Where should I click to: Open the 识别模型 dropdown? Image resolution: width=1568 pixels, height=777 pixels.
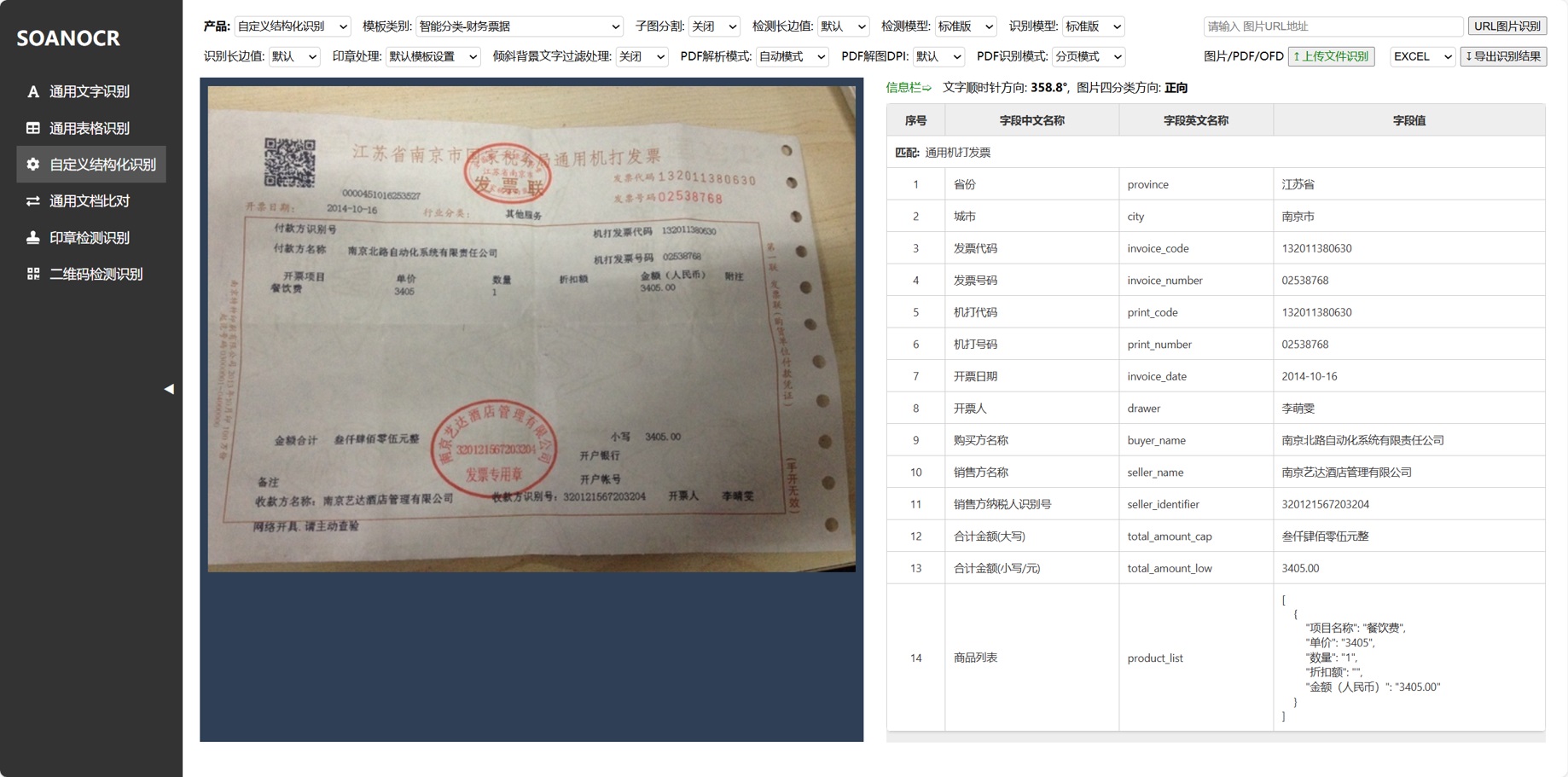pos(1093,26)
